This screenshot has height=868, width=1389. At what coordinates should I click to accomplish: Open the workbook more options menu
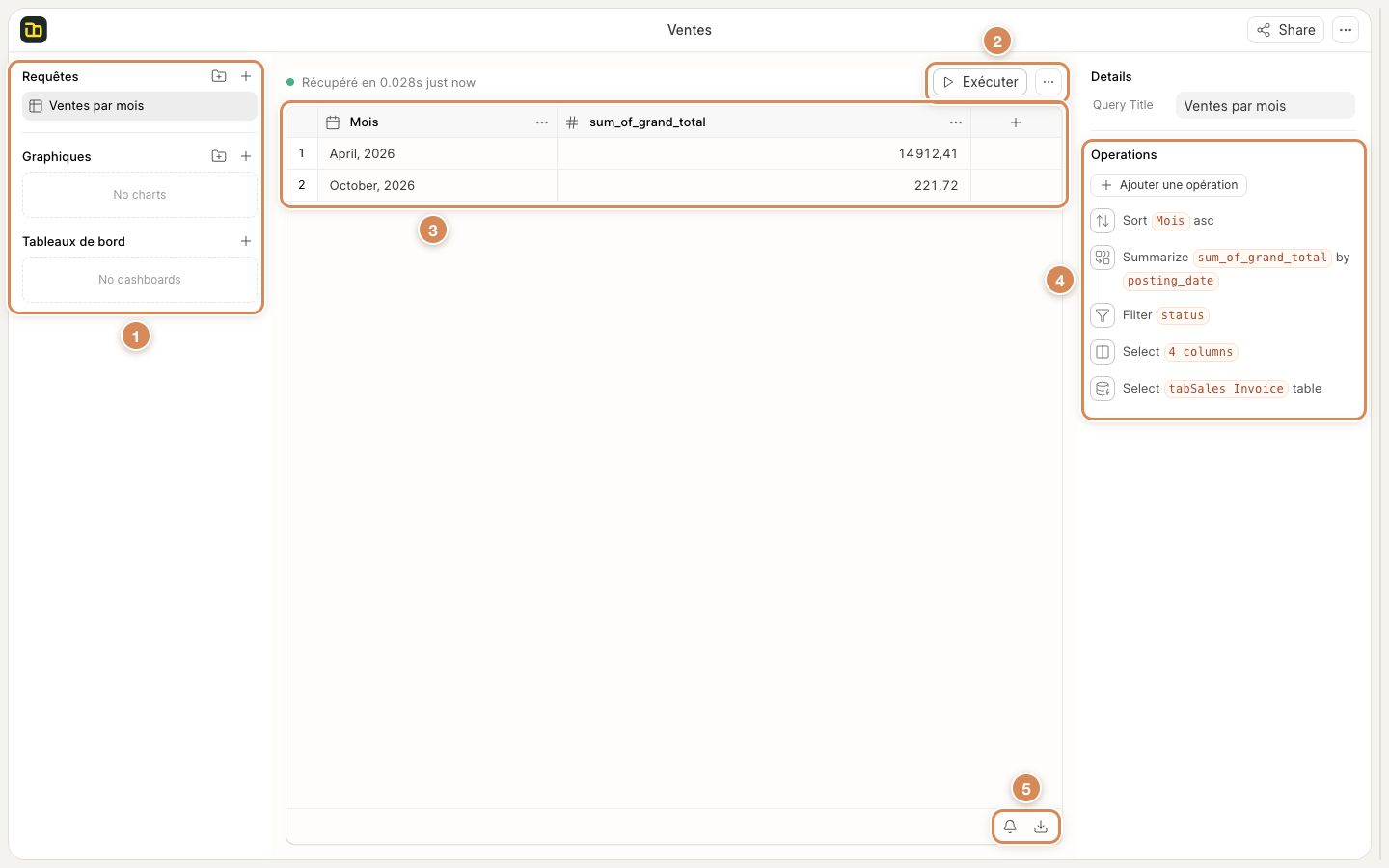point(1346,30)
